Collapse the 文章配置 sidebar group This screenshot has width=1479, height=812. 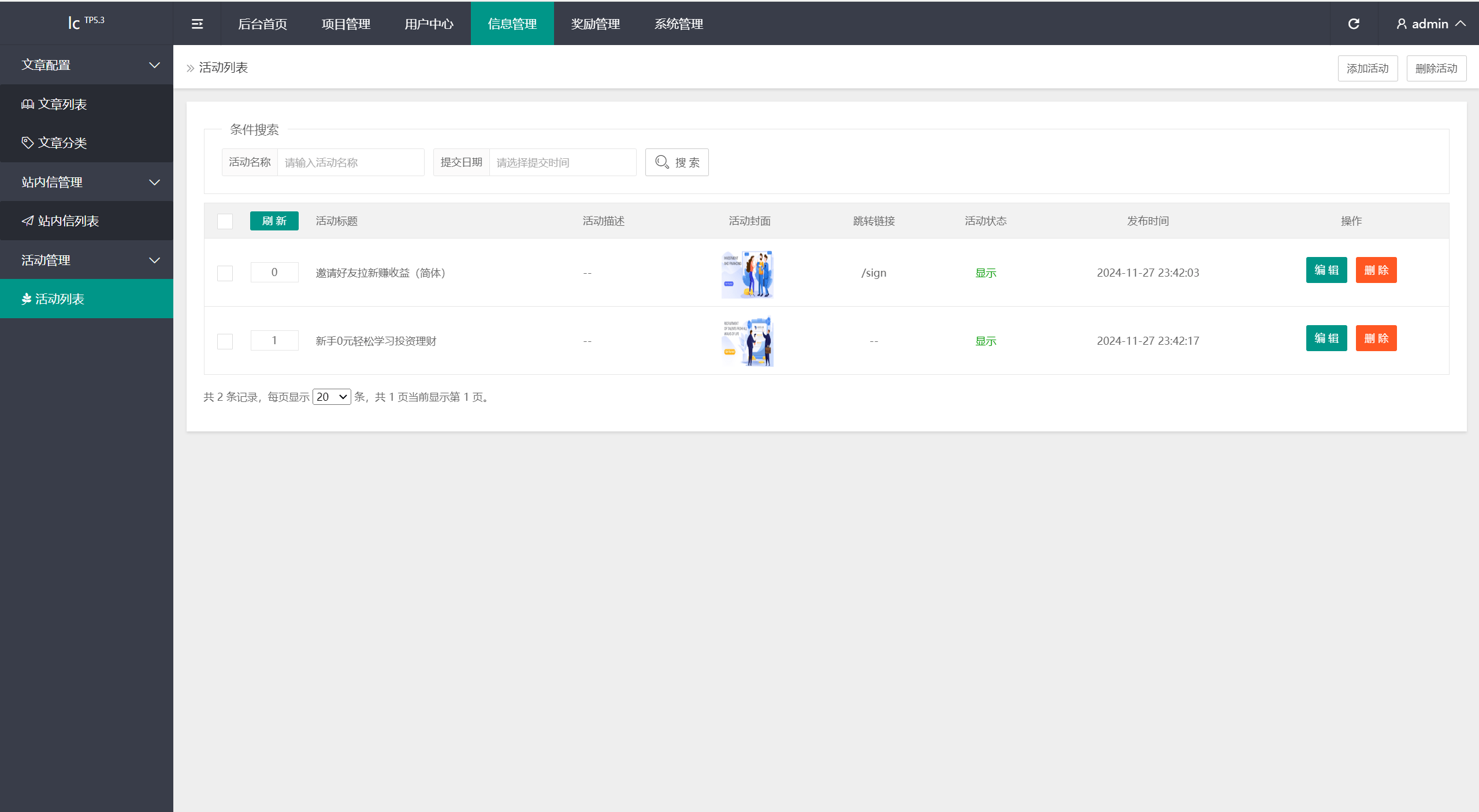[154, 65]
